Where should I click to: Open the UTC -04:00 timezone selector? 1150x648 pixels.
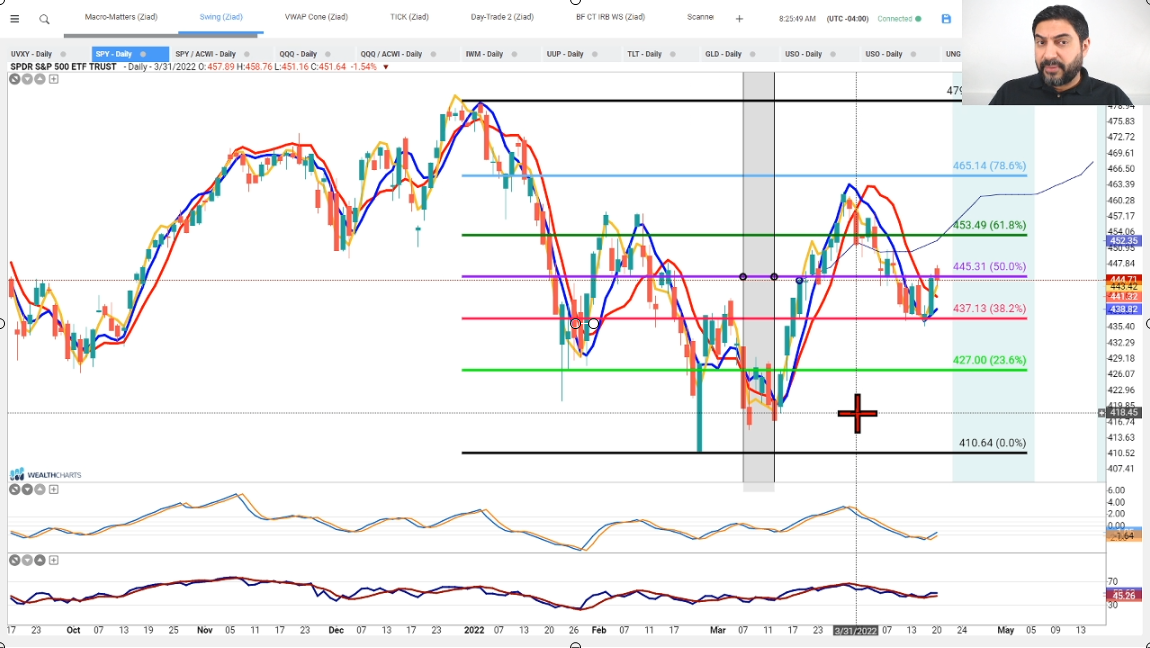(x=847, y=19)
